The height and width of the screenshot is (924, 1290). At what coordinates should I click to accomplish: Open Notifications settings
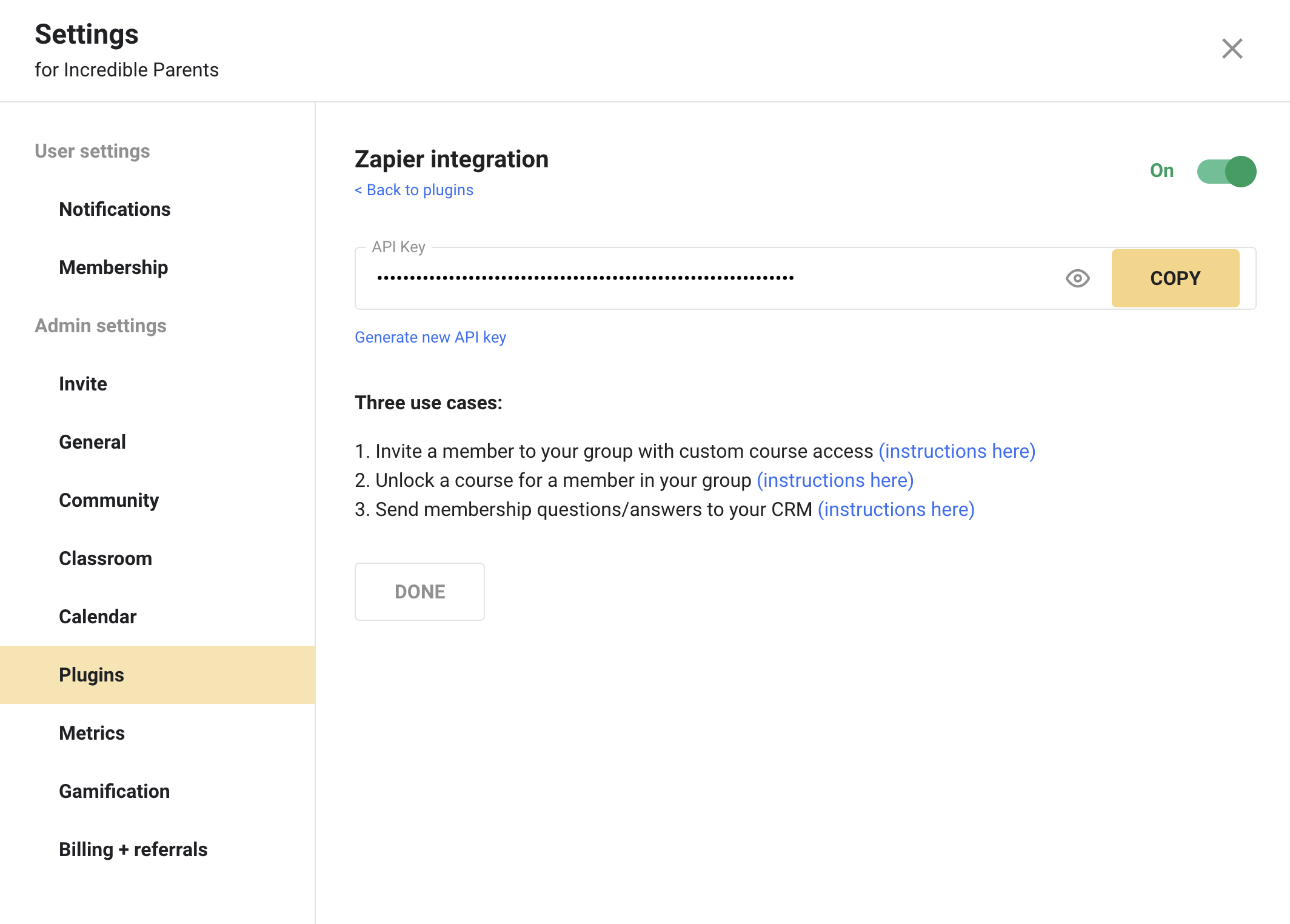click(115, 209)
